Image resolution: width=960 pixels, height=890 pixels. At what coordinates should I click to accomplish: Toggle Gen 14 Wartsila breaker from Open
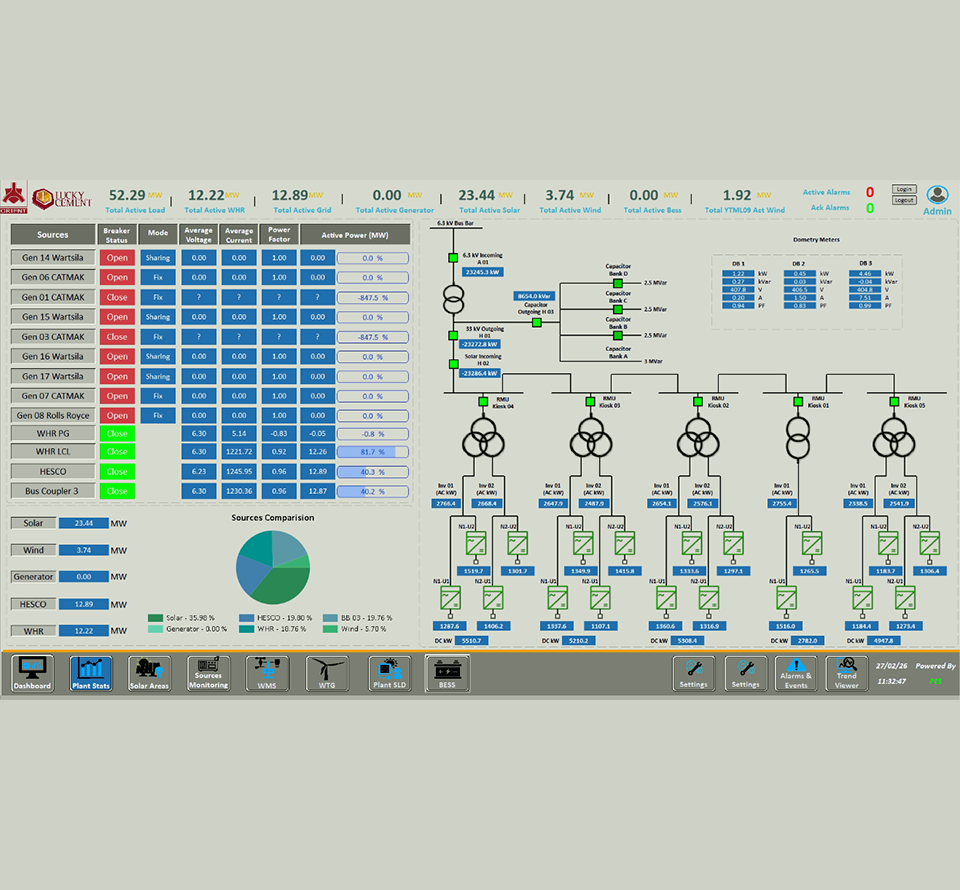(x=117, y=257)
